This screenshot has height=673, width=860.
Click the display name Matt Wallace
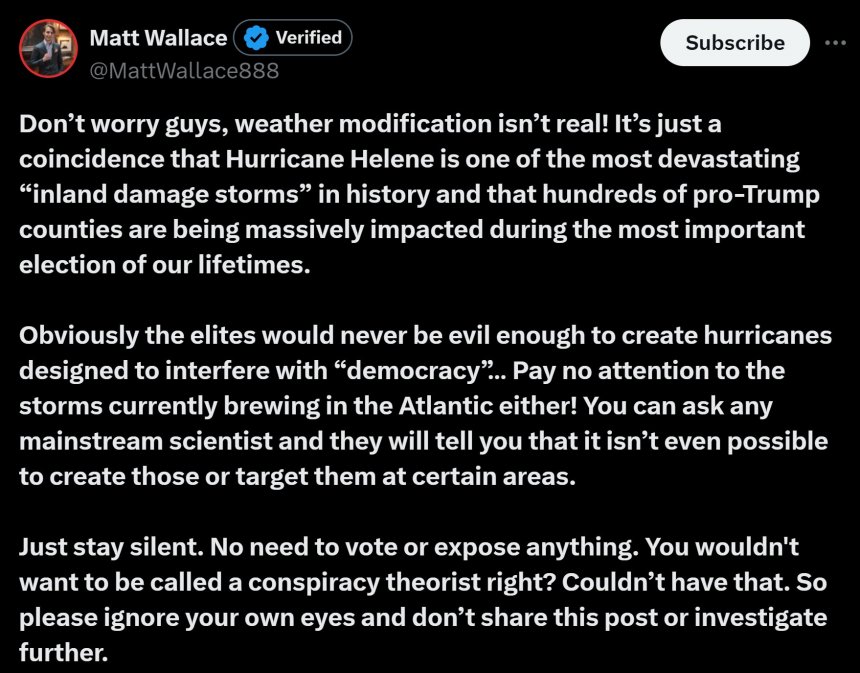pyautogui.click(x=158, y=38)
